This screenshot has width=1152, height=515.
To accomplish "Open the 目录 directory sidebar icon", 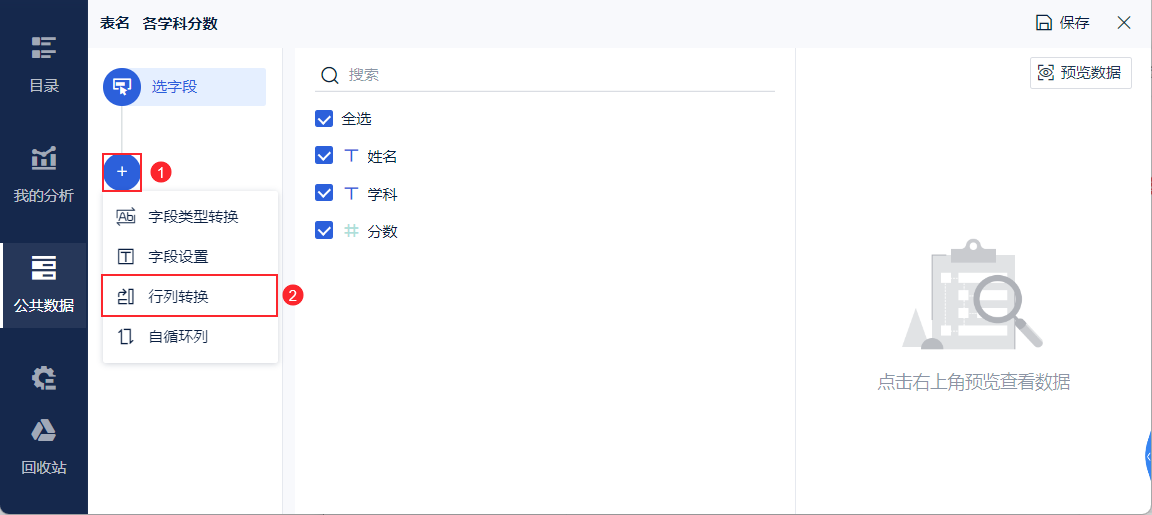I will click(x=44, y=49).
